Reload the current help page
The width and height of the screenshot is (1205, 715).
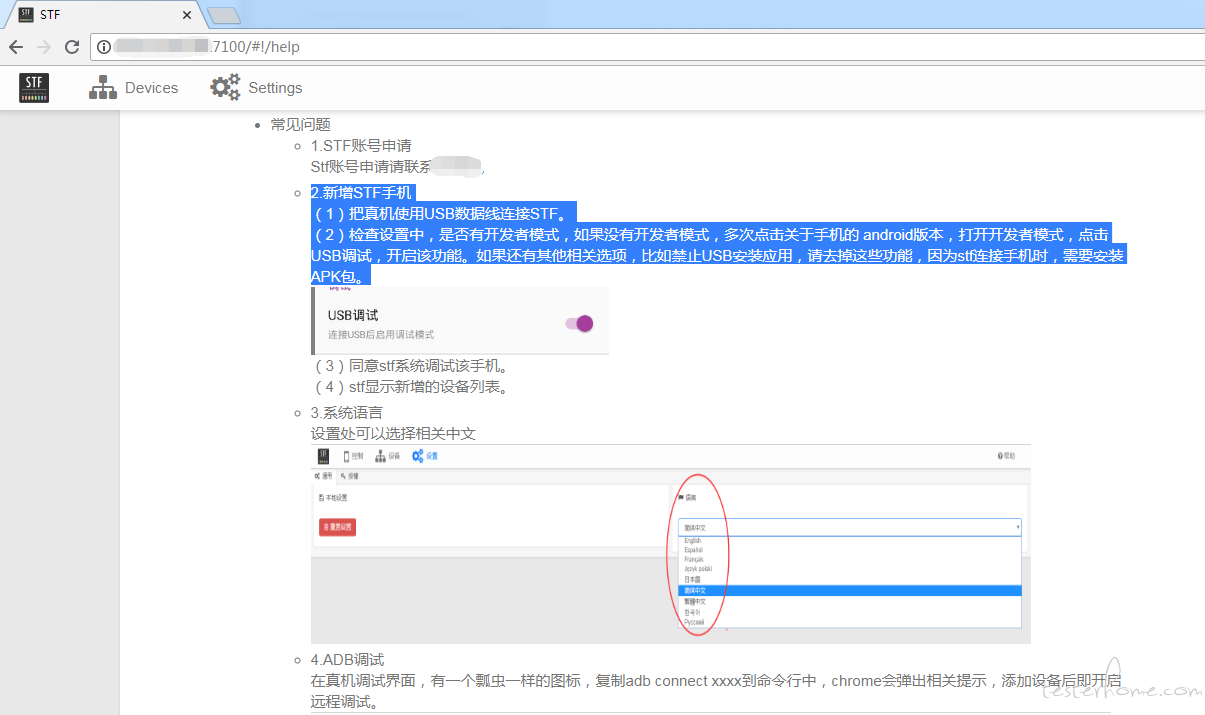[x=72, y=47]
